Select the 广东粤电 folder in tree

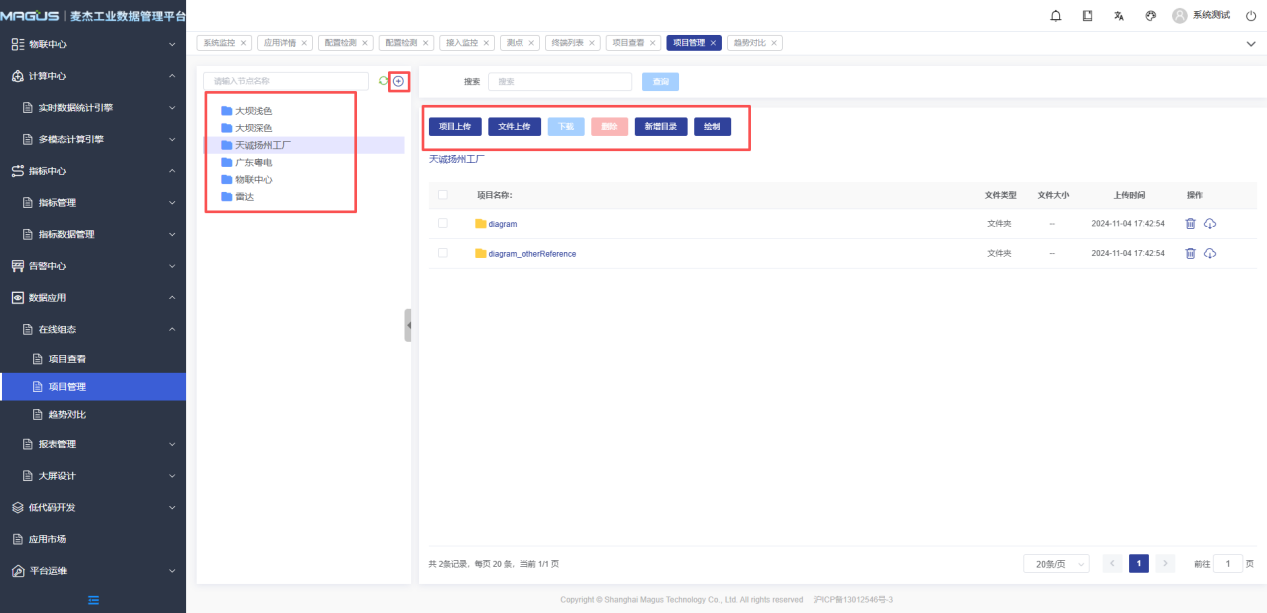(253, 162)
